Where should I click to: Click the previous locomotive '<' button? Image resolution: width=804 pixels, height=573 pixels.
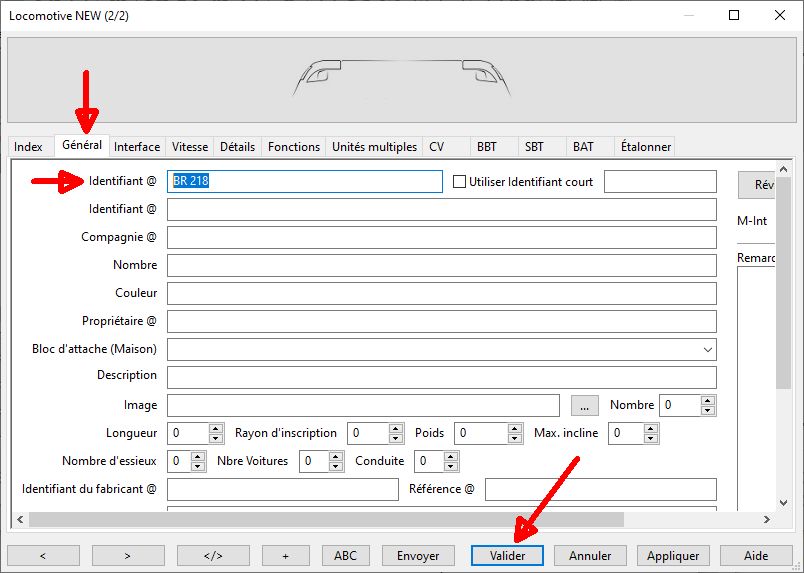coord(44,556)
